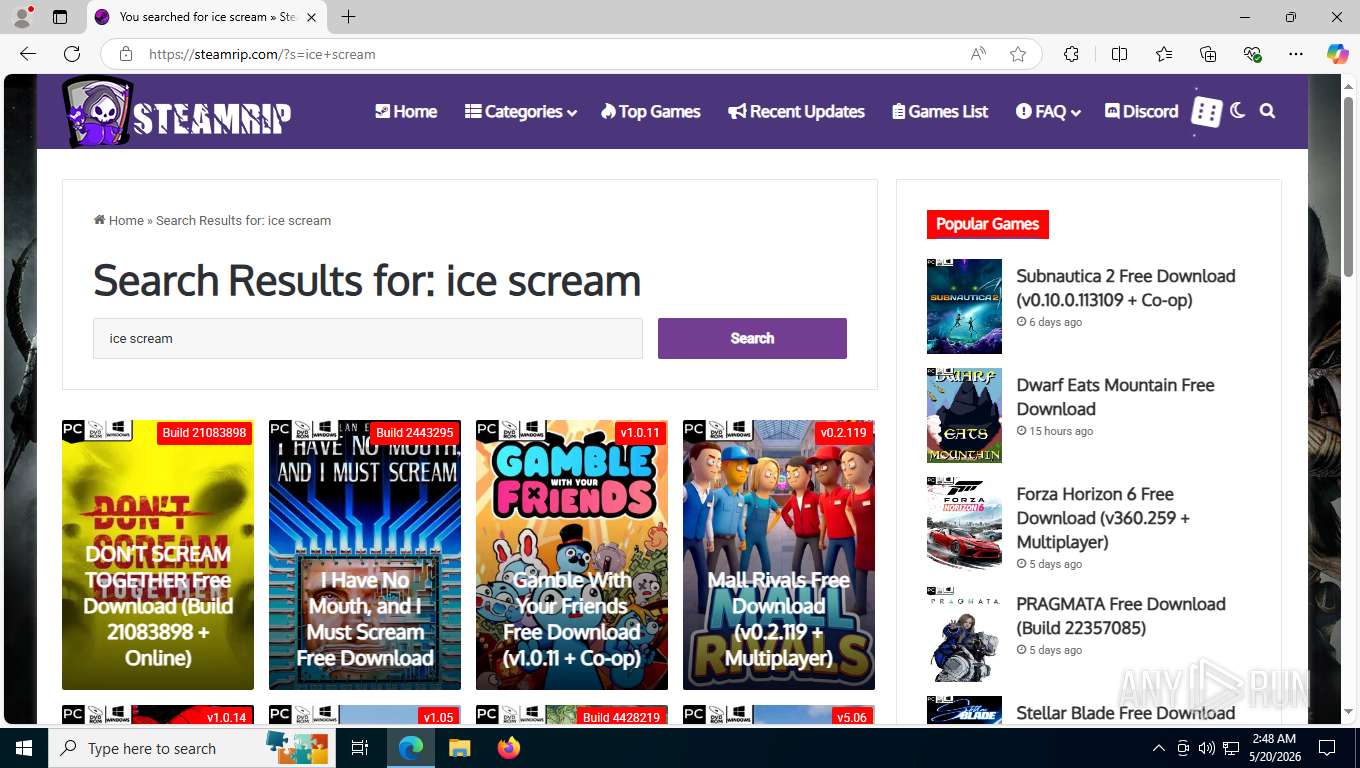
Task: Open DON'T SCREAM TOGETHER game card
Action: (x=158, y=555)
